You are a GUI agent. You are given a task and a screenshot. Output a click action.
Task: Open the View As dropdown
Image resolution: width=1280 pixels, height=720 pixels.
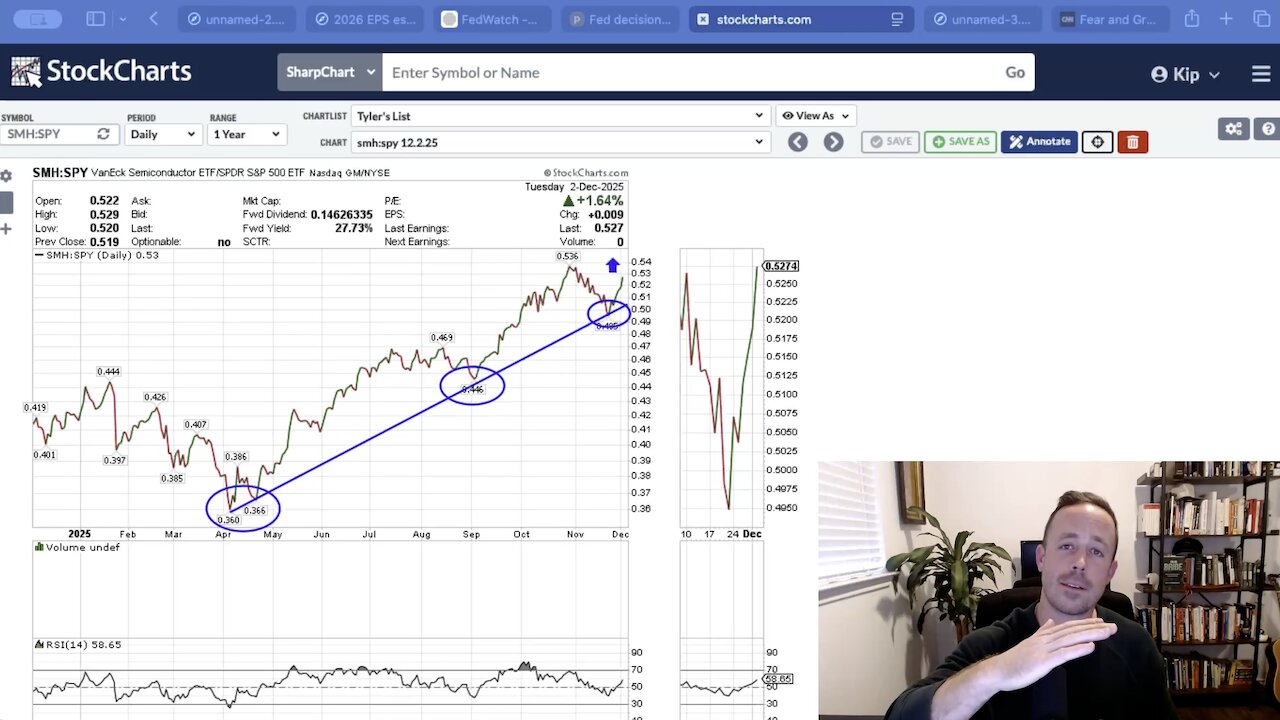pos(815,116)
